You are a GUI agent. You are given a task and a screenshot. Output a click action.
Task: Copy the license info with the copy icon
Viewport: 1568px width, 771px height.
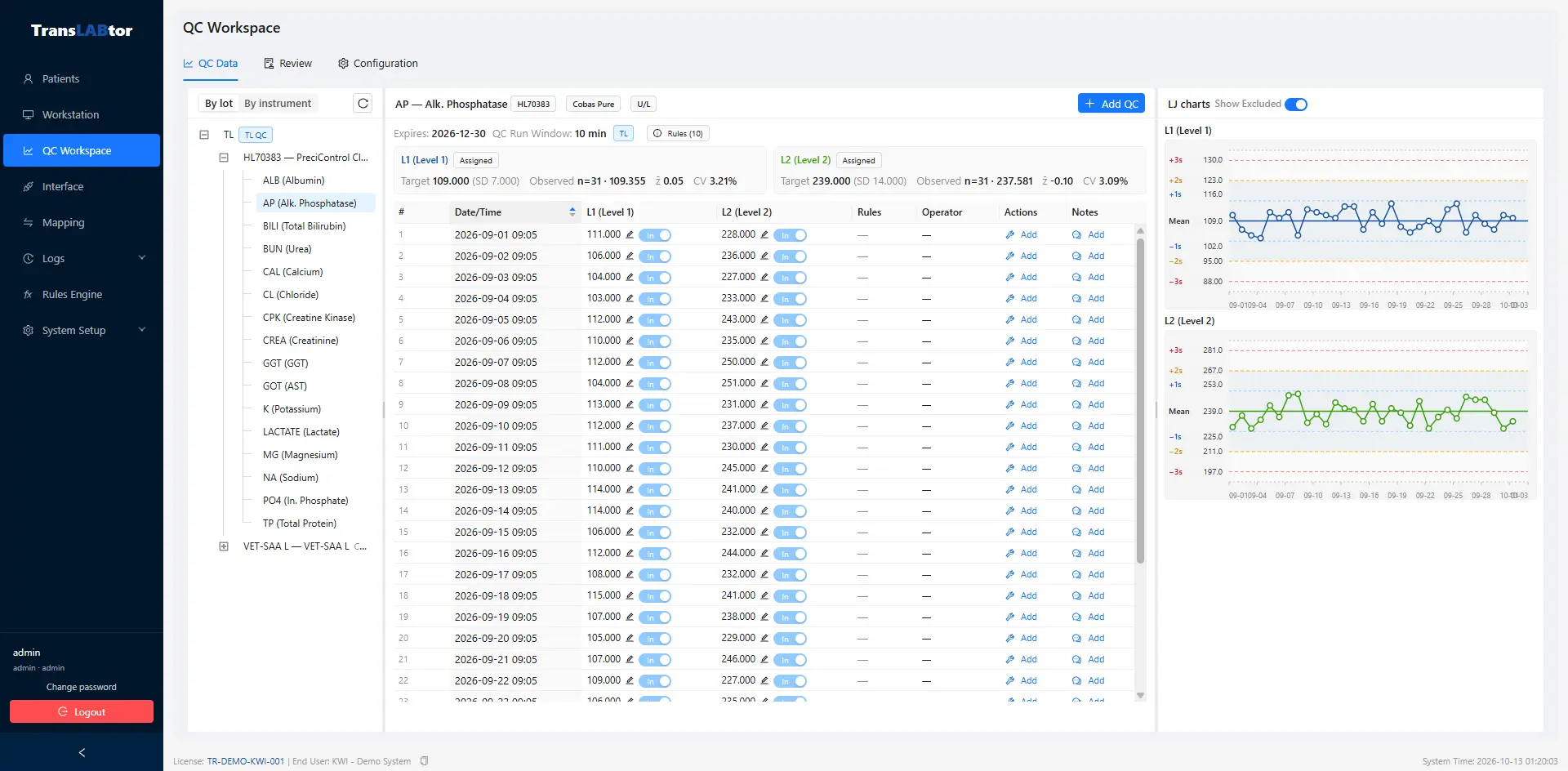(425, 761)
